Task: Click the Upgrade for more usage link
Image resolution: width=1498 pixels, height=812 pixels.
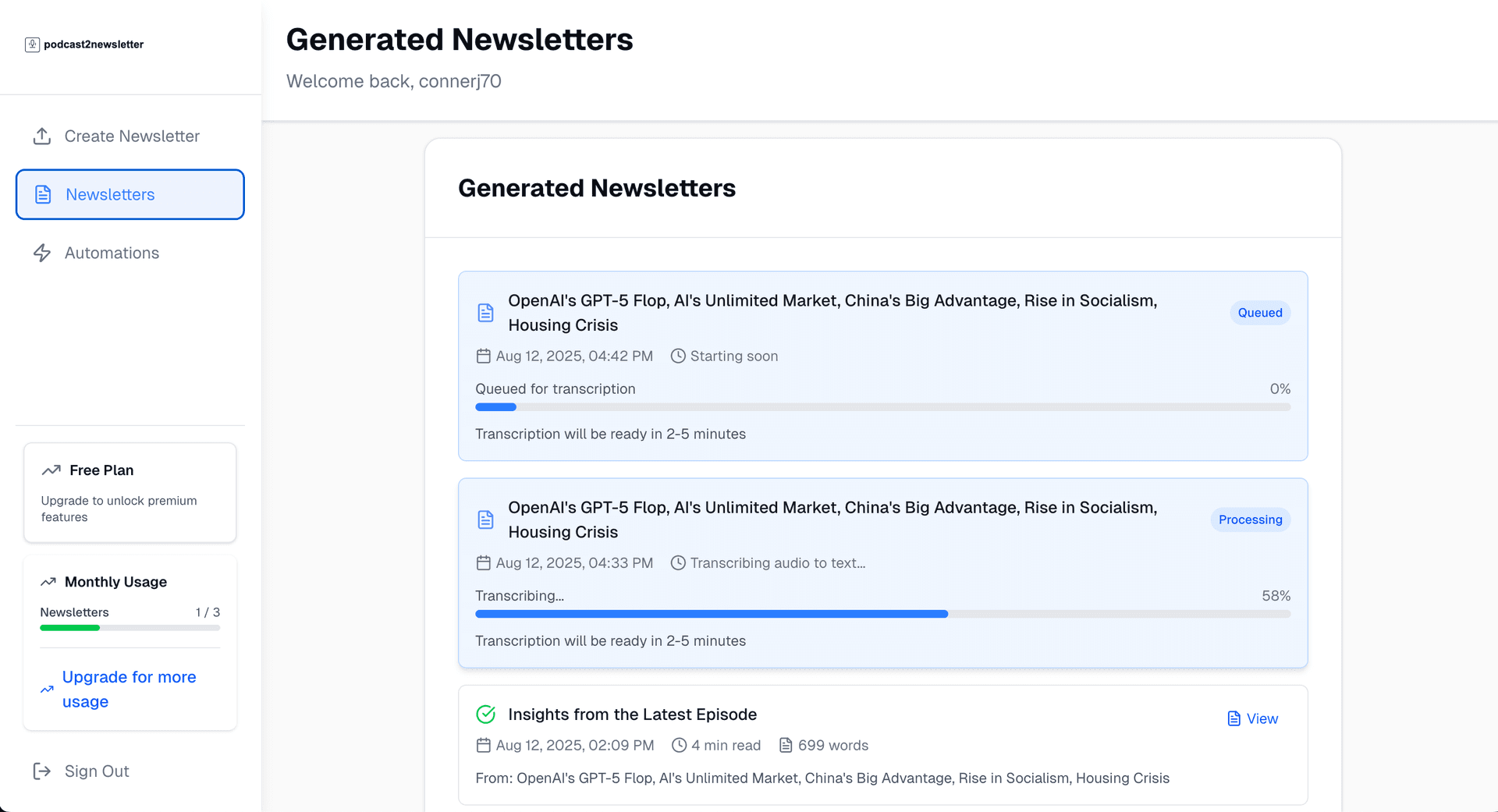Action: click(x=129, y=689)
